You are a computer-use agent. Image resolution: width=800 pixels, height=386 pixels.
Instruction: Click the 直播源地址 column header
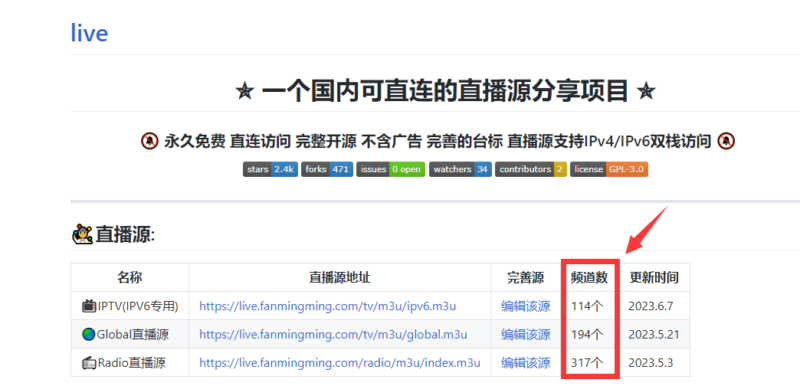(339, 277)
